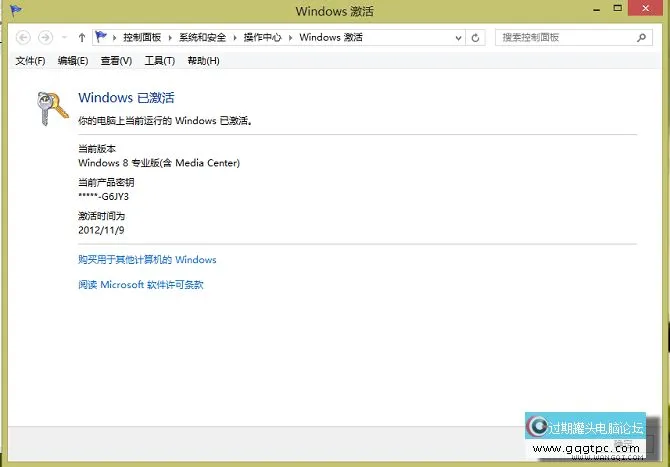The image size is (670, 467).
Task: Refresh the Windows 激活 page
Action: [475, 38]
